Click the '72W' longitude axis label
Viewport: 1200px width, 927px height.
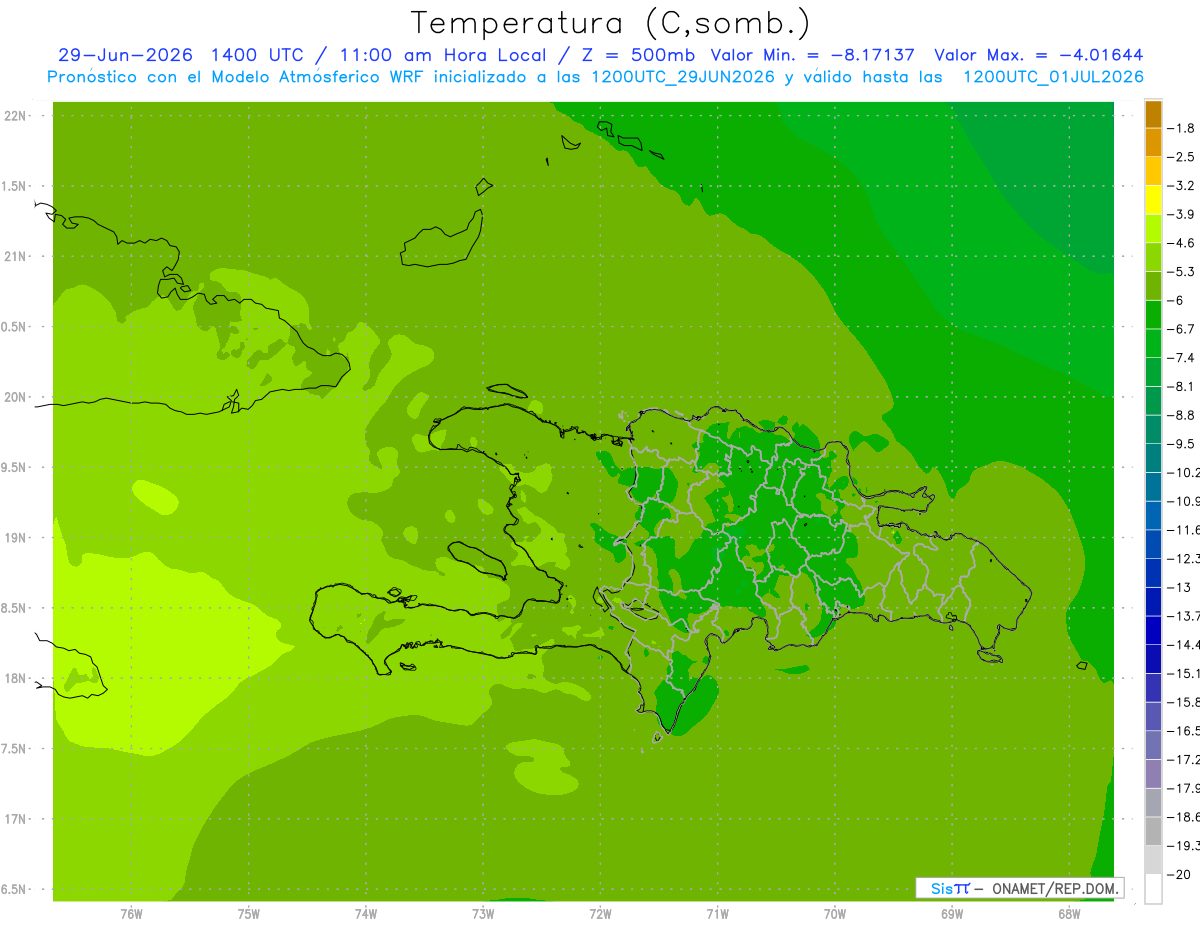click(x=600, y=914)
